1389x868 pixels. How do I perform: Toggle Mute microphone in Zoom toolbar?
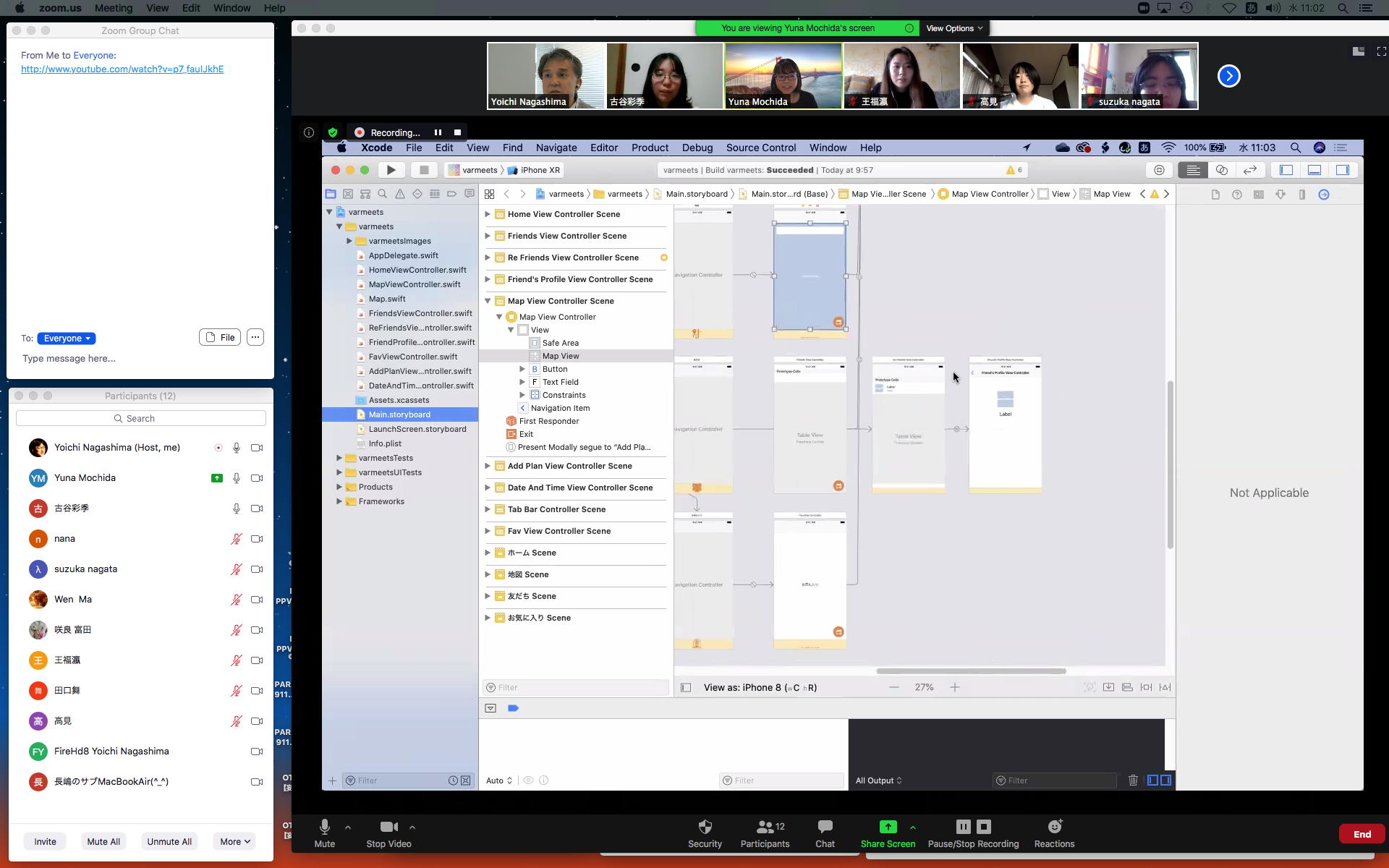pyautogui.click(x=324, y=827)
